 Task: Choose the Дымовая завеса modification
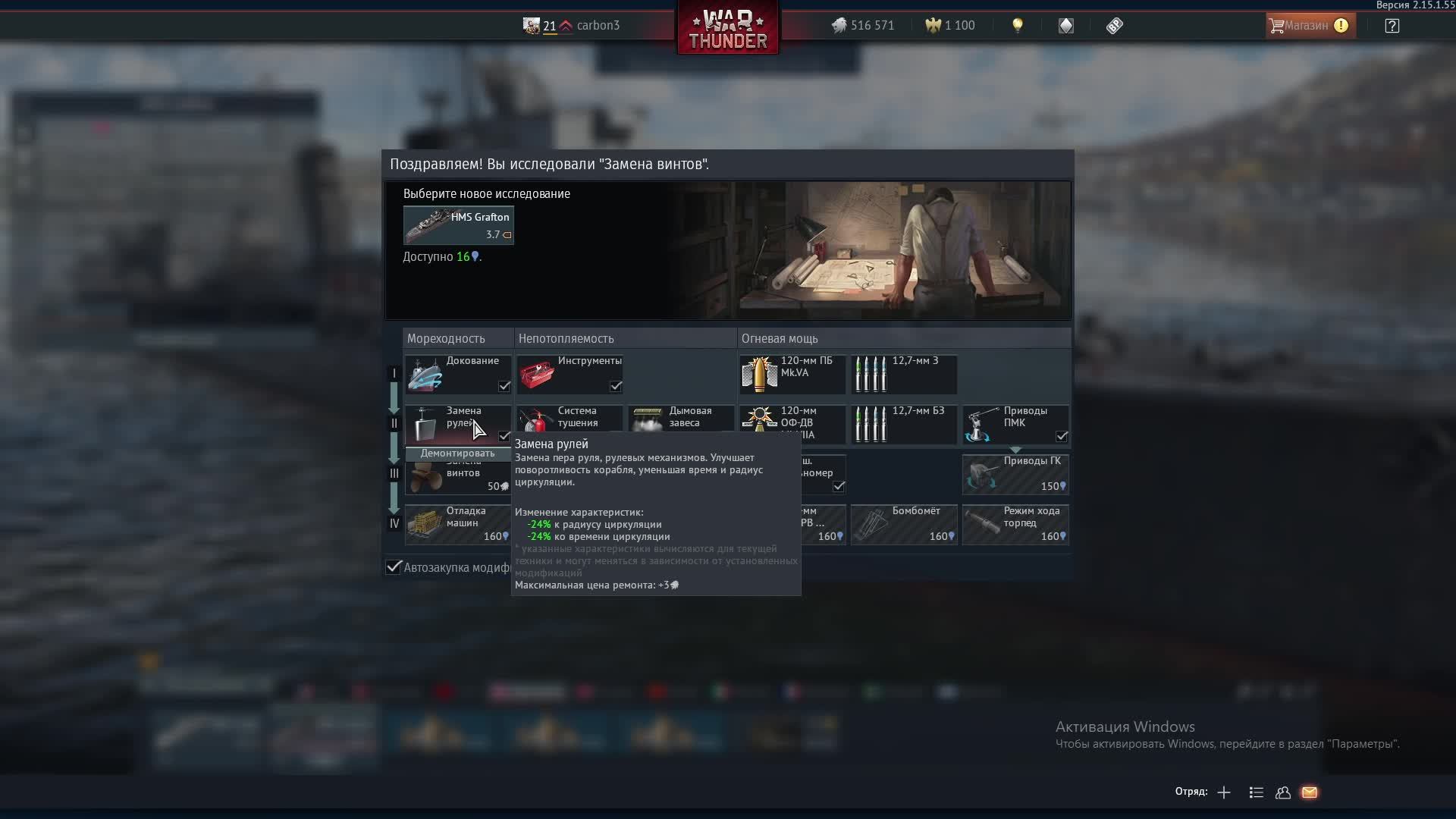pos(680,419)
